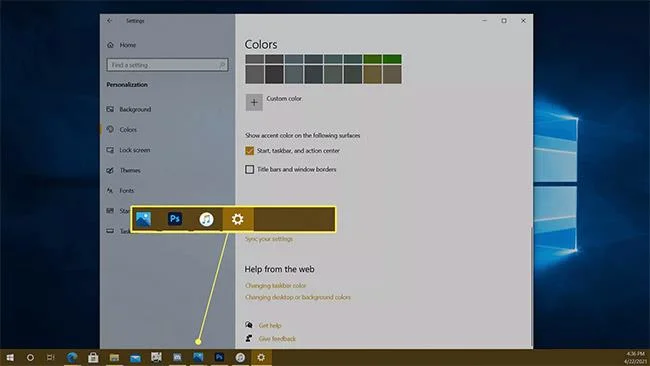Viewport: 650px width, 366px height.
Task: Open the Mail app on taskbar
Action: pyautogui.click(x=135, y=358)
